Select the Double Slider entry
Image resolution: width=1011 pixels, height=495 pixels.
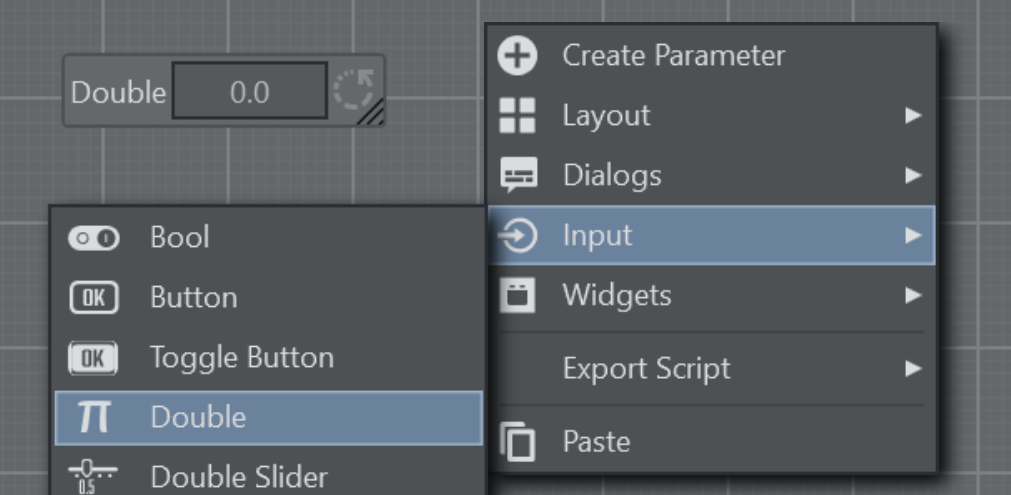point(238,478)
